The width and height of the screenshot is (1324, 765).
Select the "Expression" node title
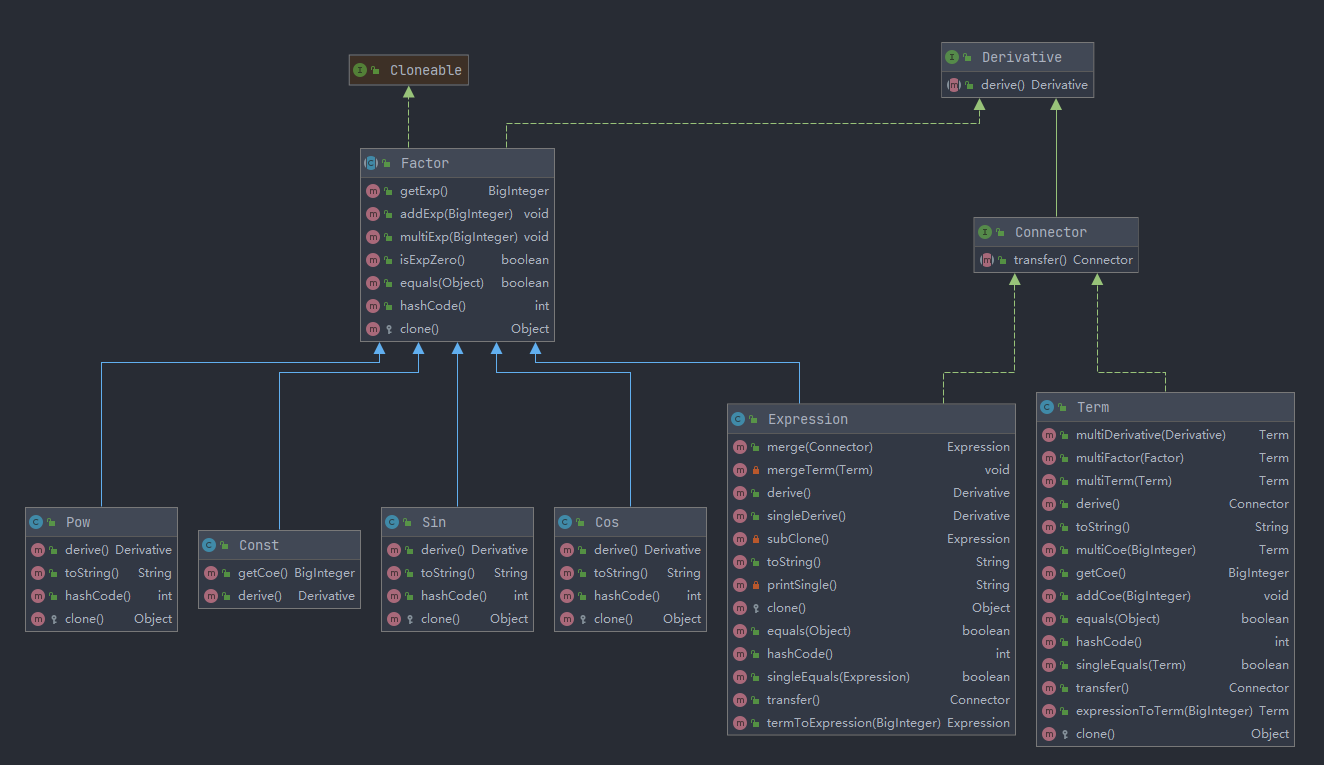808,419
